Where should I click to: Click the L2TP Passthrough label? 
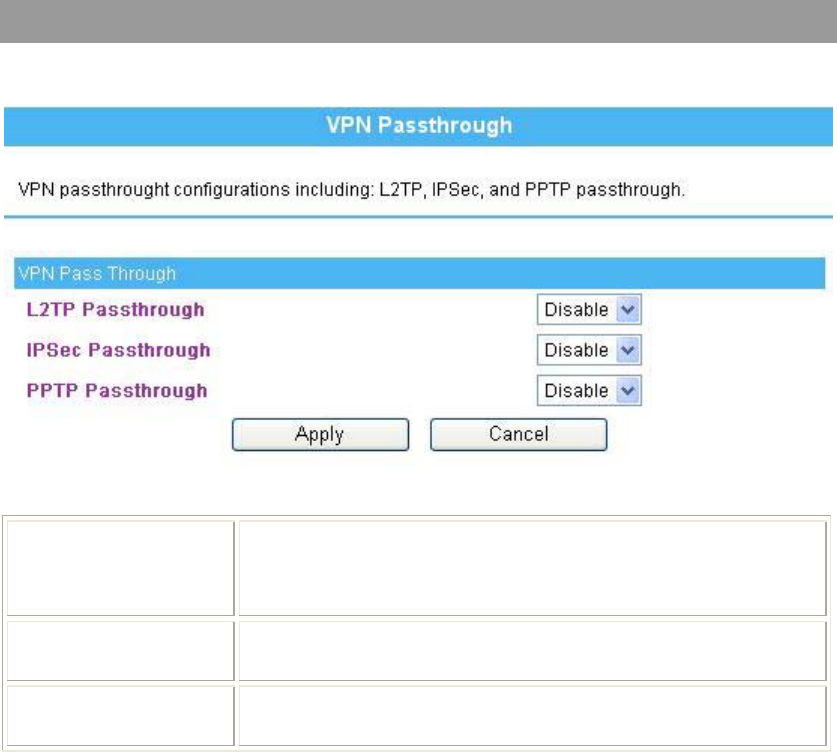[115, 310]
